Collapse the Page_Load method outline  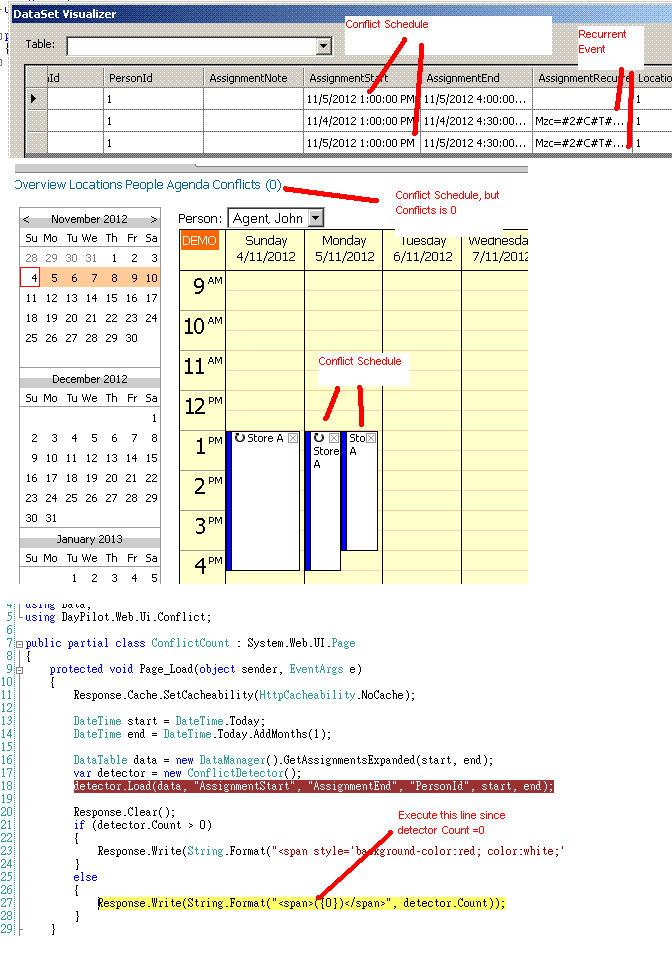pos(20,670)
